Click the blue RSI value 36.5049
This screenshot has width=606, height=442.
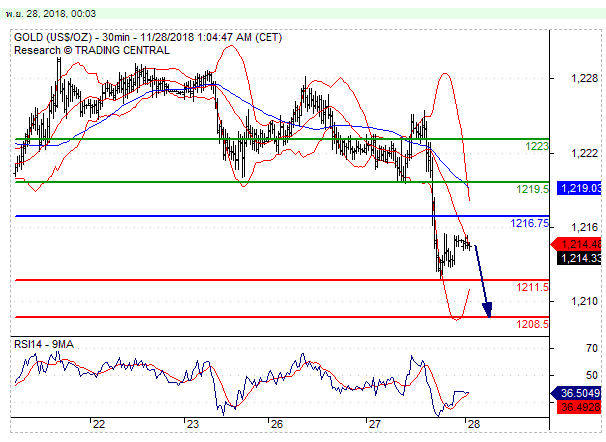tap(575, 393)
